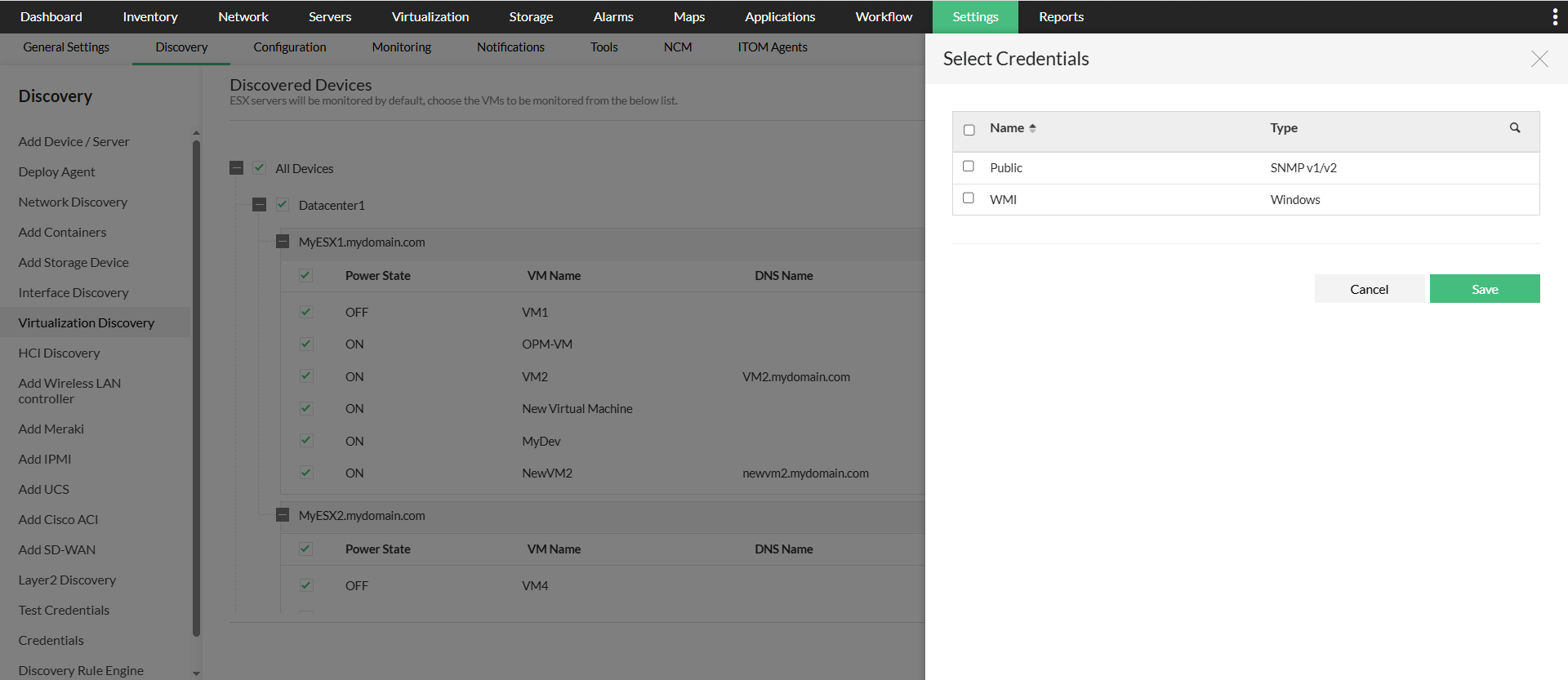Save the selected credentials
The image size is (1568, 680).
[1484, 289]
